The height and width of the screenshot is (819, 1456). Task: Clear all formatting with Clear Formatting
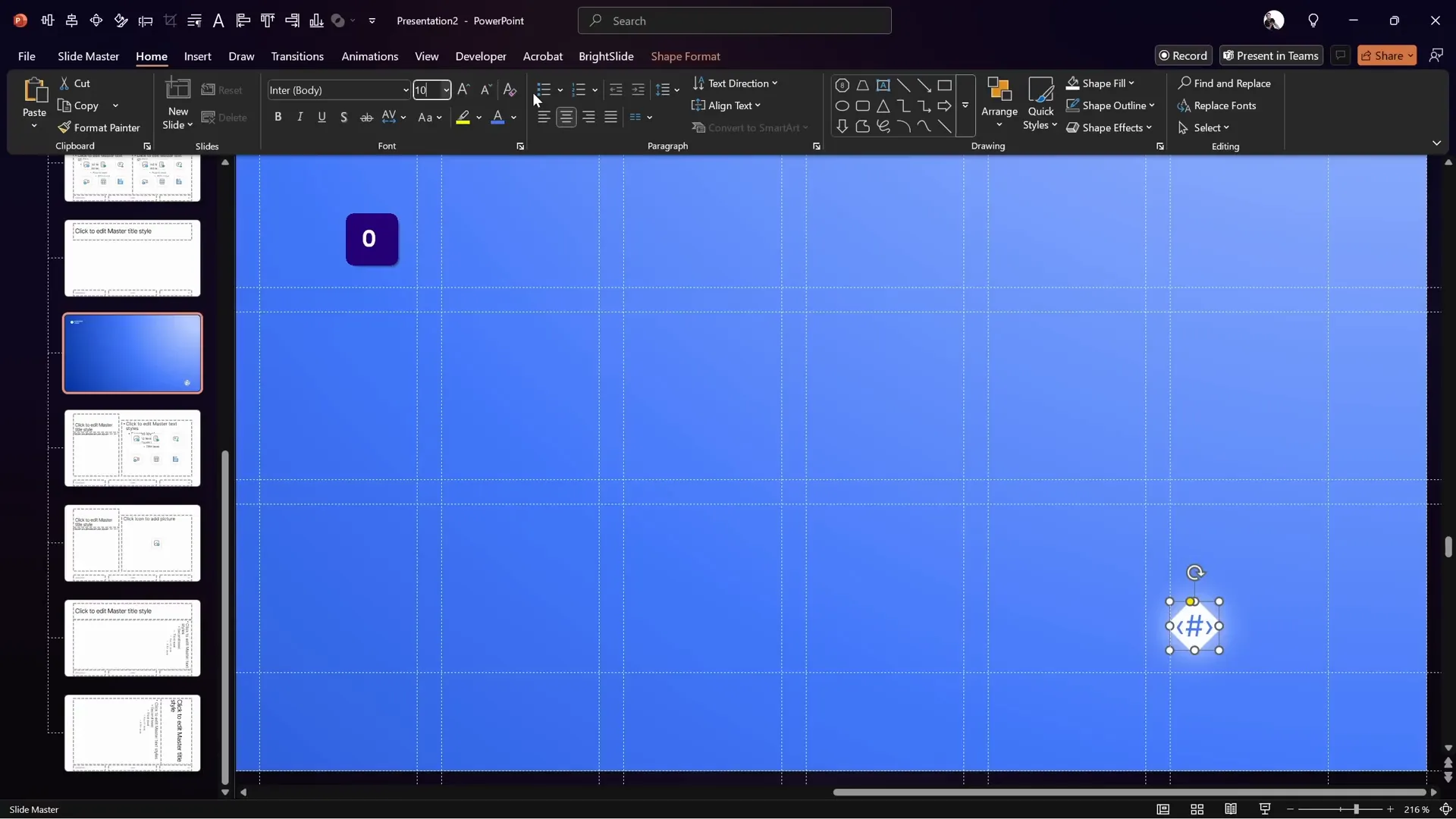pos(509,89)
